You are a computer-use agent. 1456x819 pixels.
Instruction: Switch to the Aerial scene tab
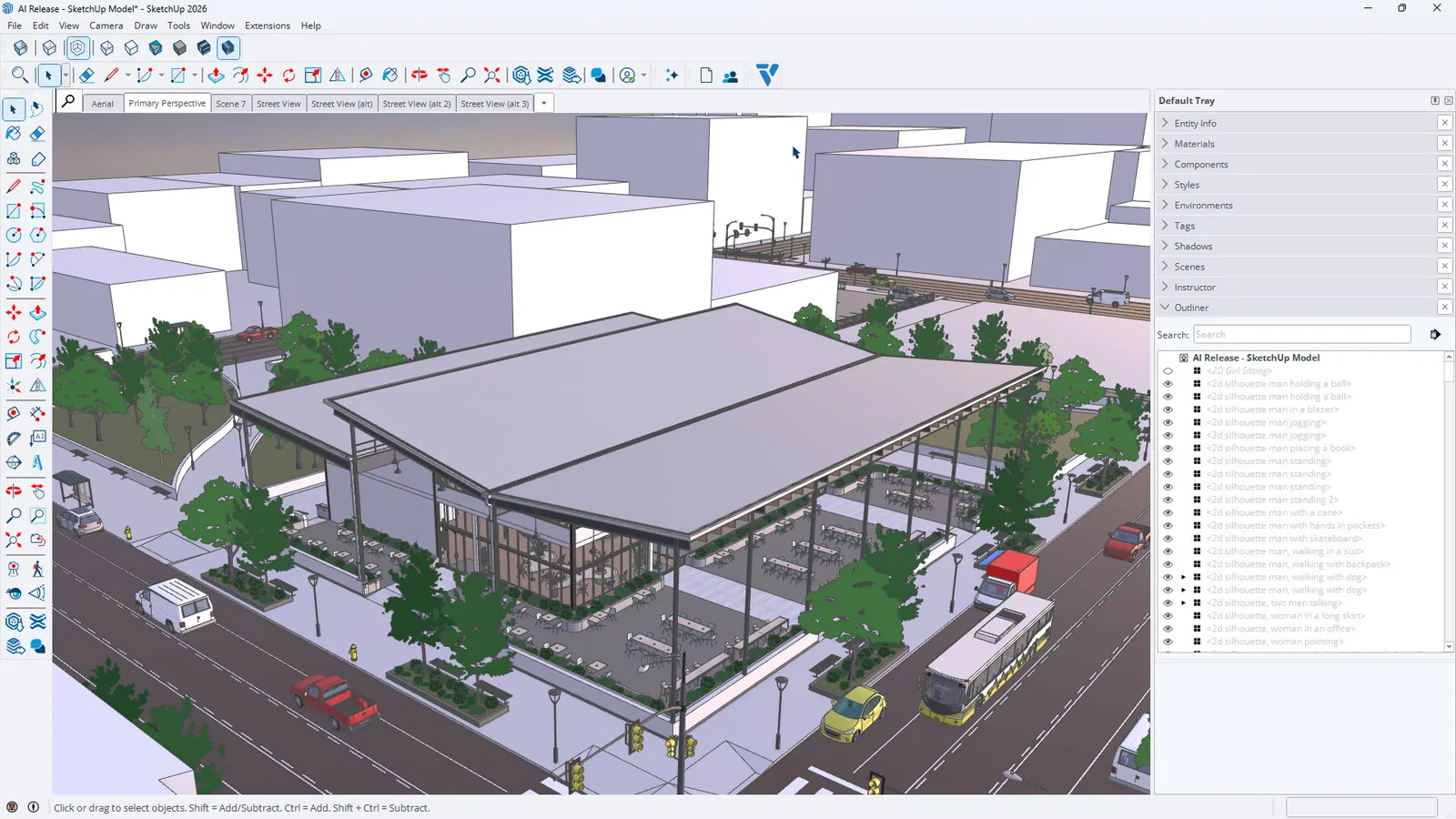pos(102,104)
